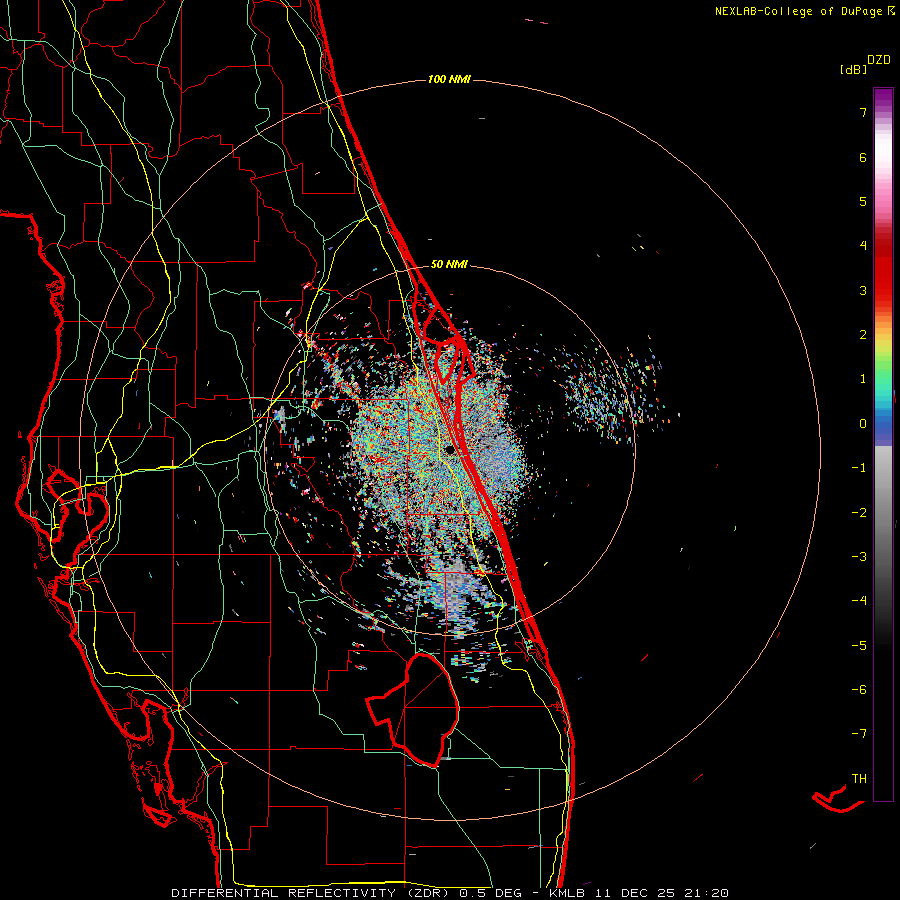Click the 50 NMI range ring label
The height and width of the screenshot is (900, 900).
[449, 265]
